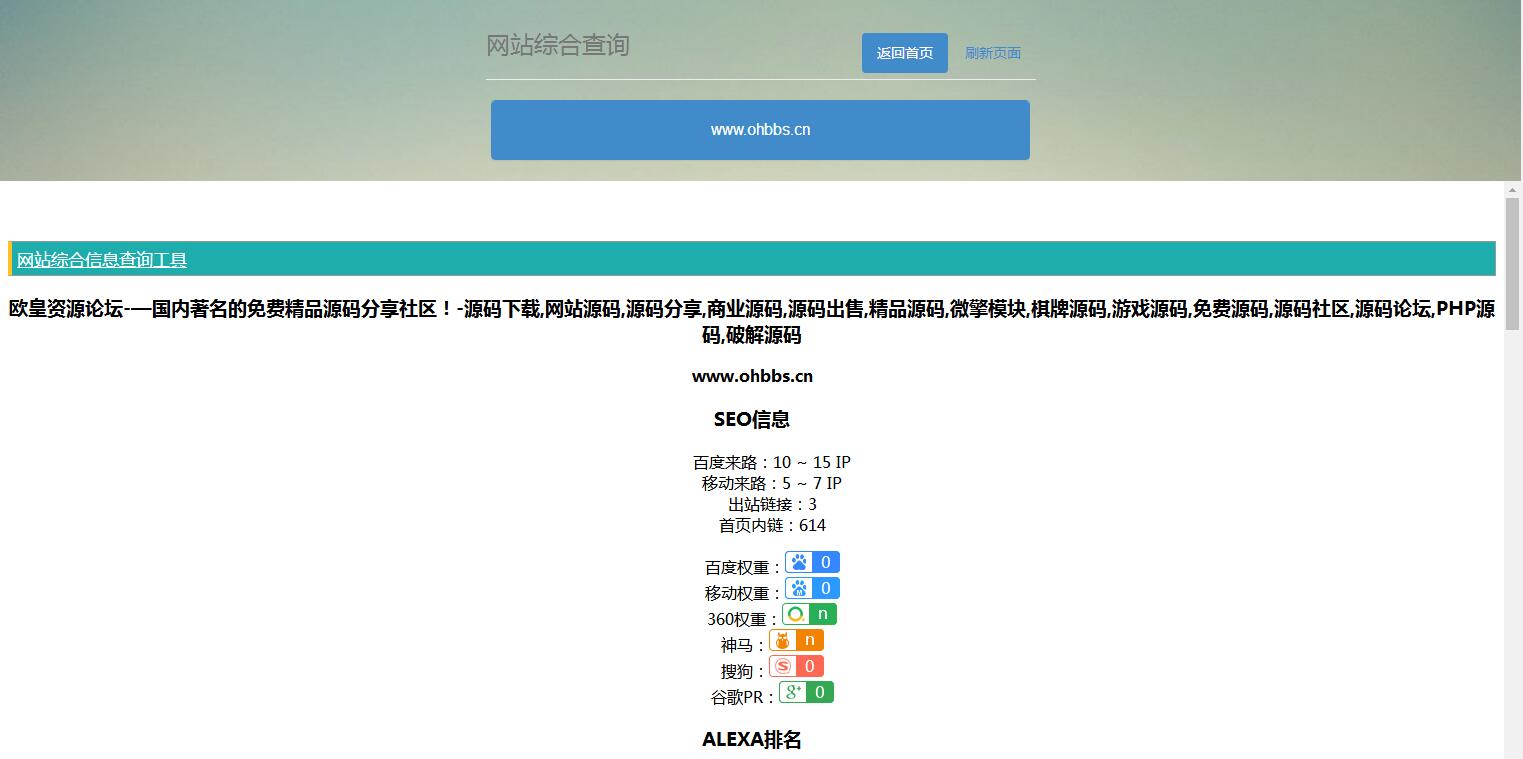
Task: Click the 移动权重 value 0 badge
Action: [826, 588]
